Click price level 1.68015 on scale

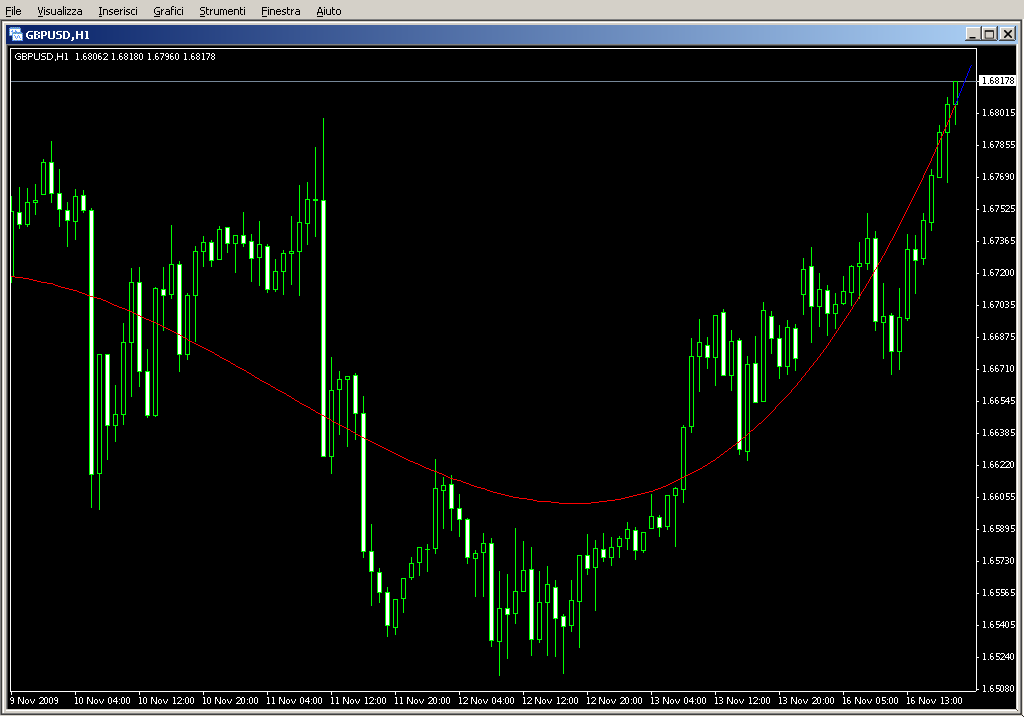999,113
